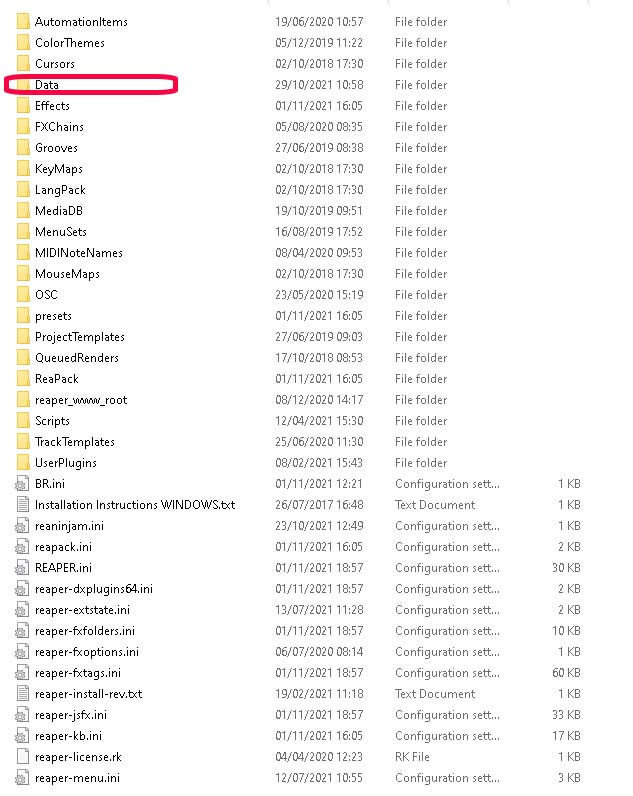Click the date 12/07/2021 10:55
The width and height of the screenshot is (633, 796).
[319, 778]
